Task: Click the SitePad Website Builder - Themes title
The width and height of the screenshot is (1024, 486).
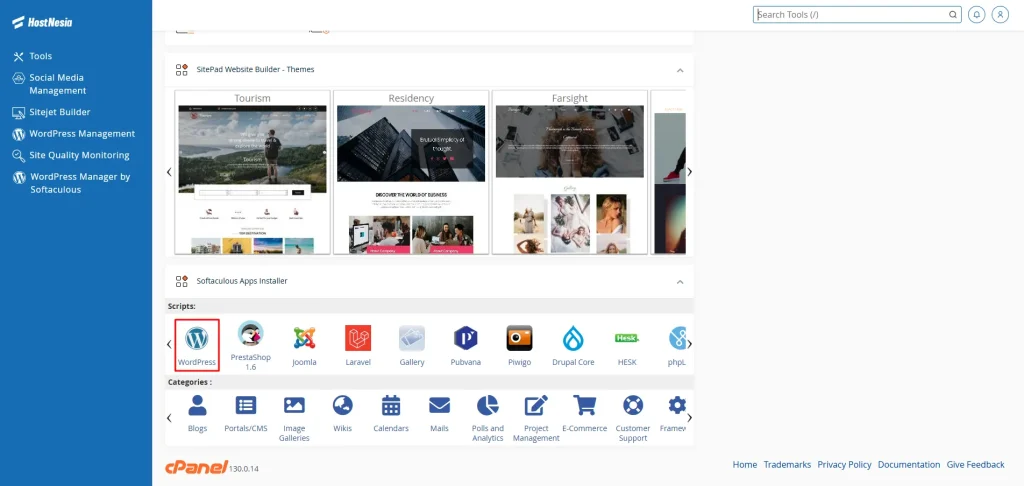Action: (x=255, y=69)
